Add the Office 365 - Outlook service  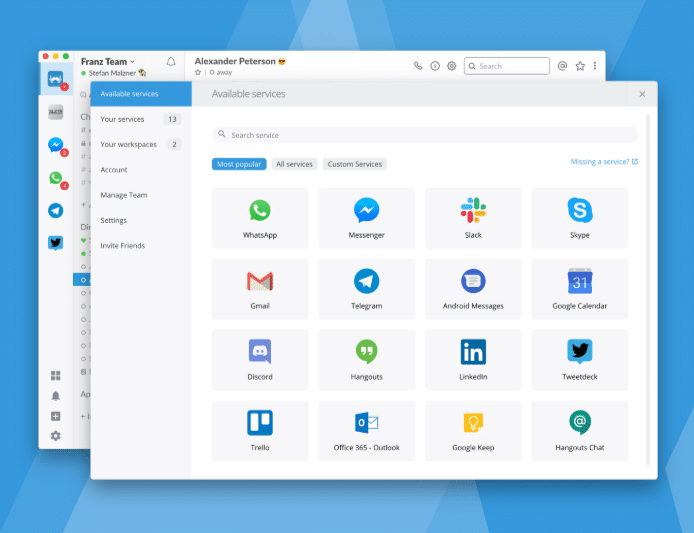tap(366, 430)
